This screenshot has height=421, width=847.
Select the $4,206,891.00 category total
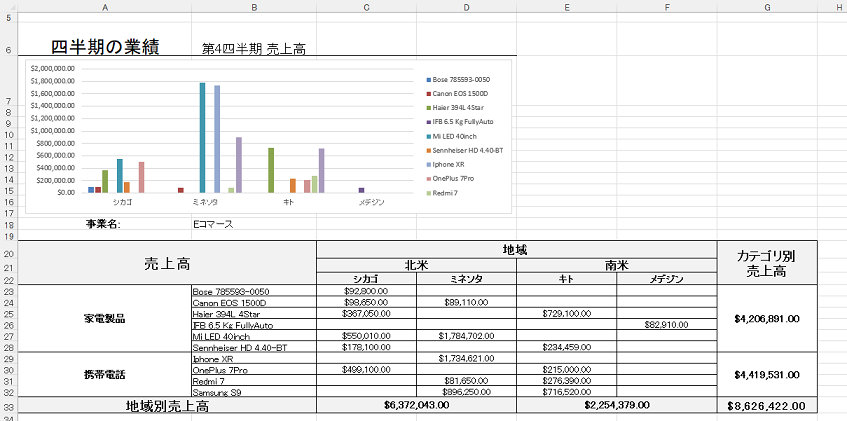767,319
